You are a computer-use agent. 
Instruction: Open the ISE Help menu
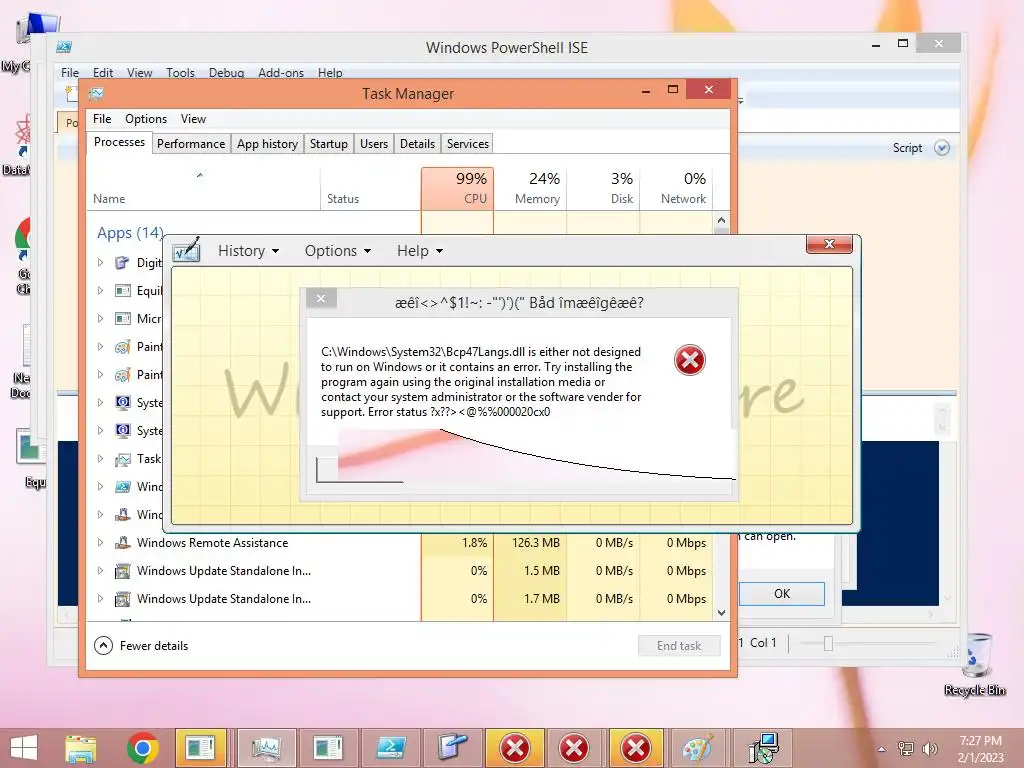(330, 72)
